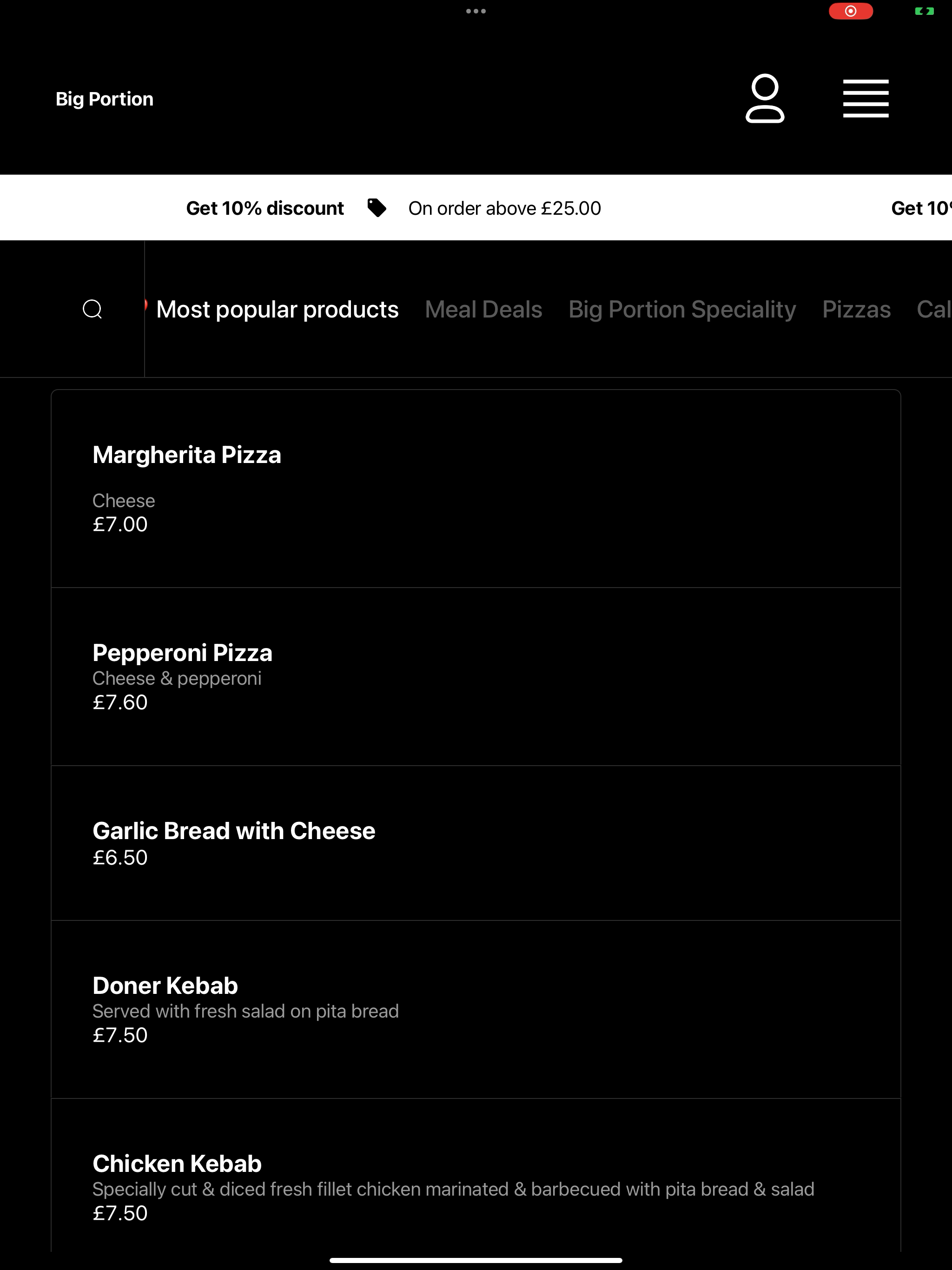This screenshot has width=952, height=1270.
Task: Click the 'Cheese' description under Margherita
Action: (124, 501)
